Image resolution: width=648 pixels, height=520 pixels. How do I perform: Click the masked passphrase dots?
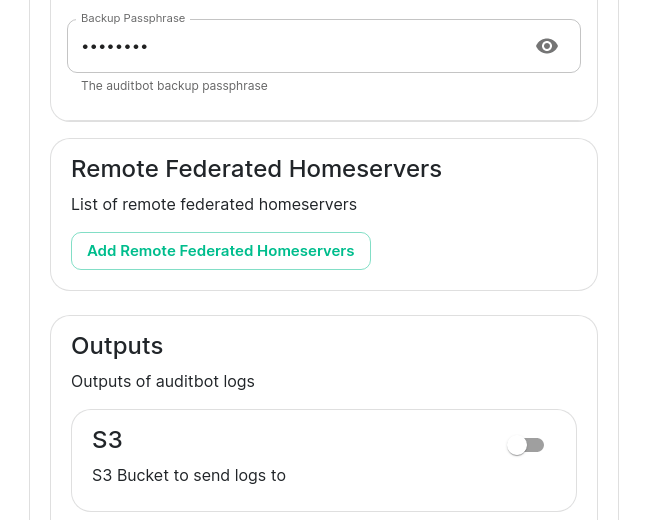click(114, 47)
